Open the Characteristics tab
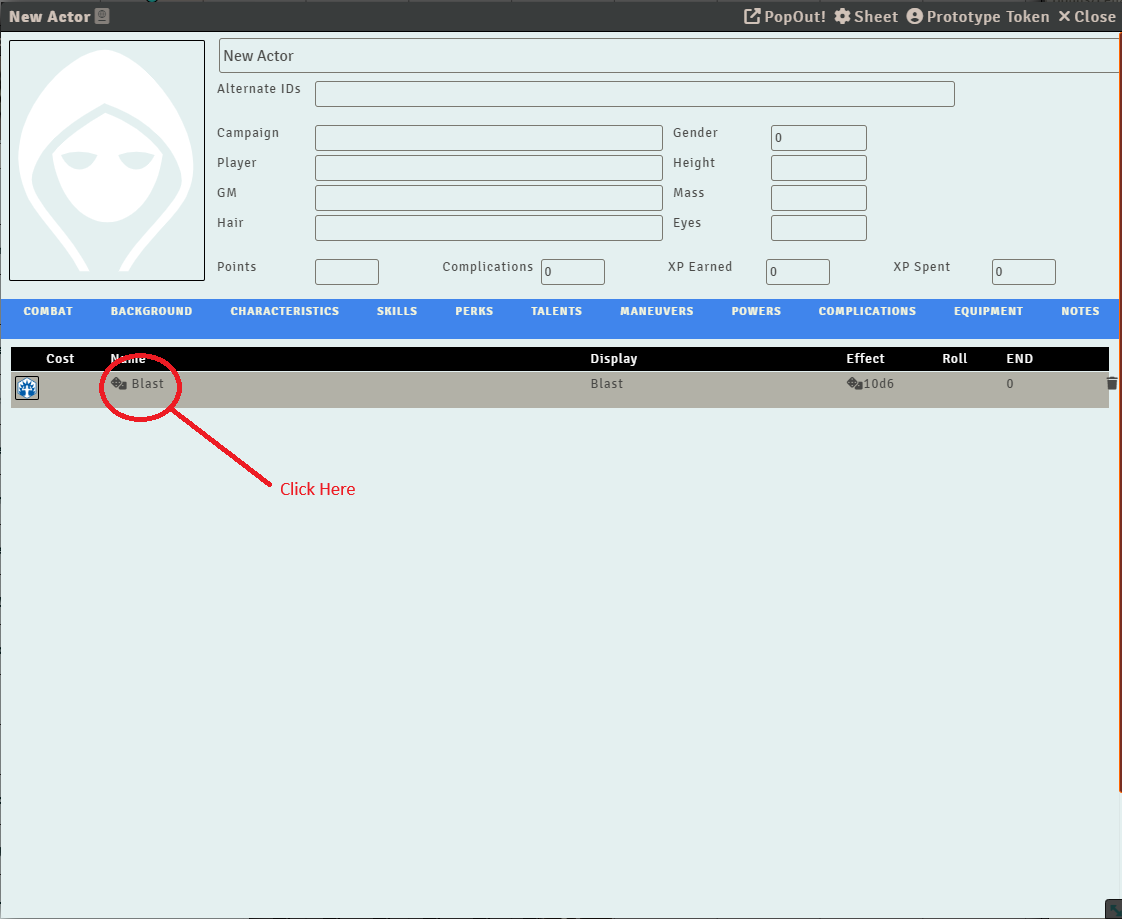 [284, 312]
